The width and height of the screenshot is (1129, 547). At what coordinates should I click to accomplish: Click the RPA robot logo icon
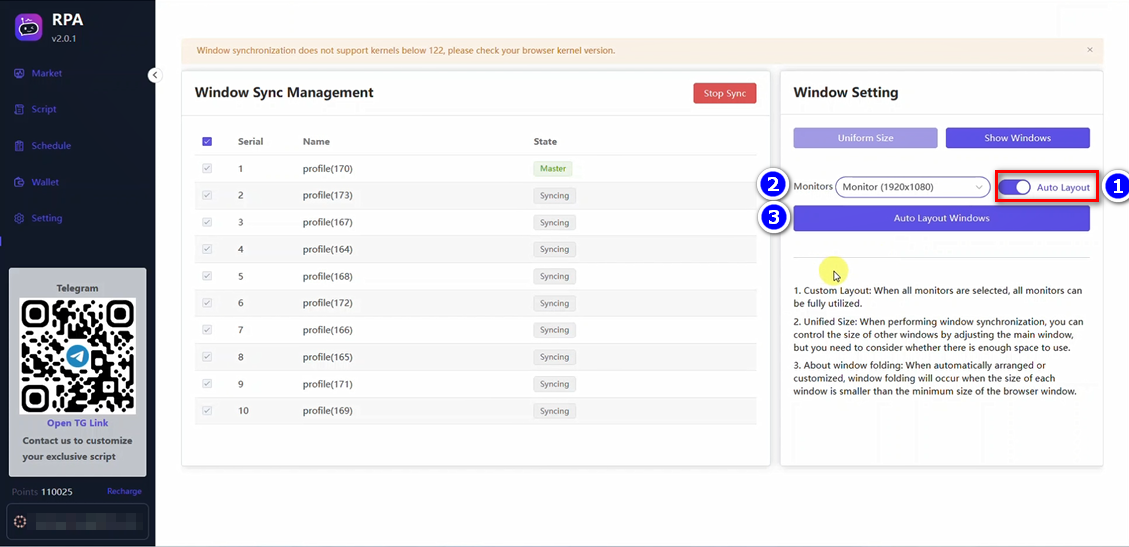28,27
